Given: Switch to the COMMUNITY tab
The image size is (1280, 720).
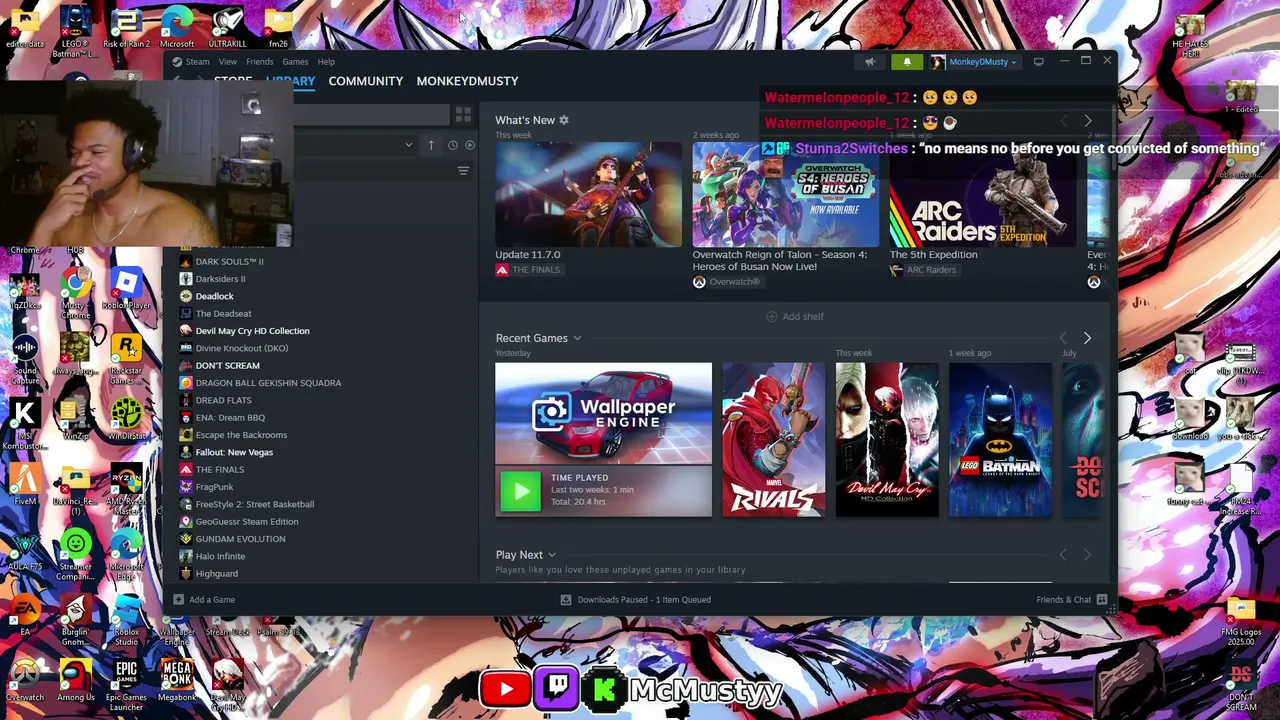Looking at the screenshot, I should [366, 81].
